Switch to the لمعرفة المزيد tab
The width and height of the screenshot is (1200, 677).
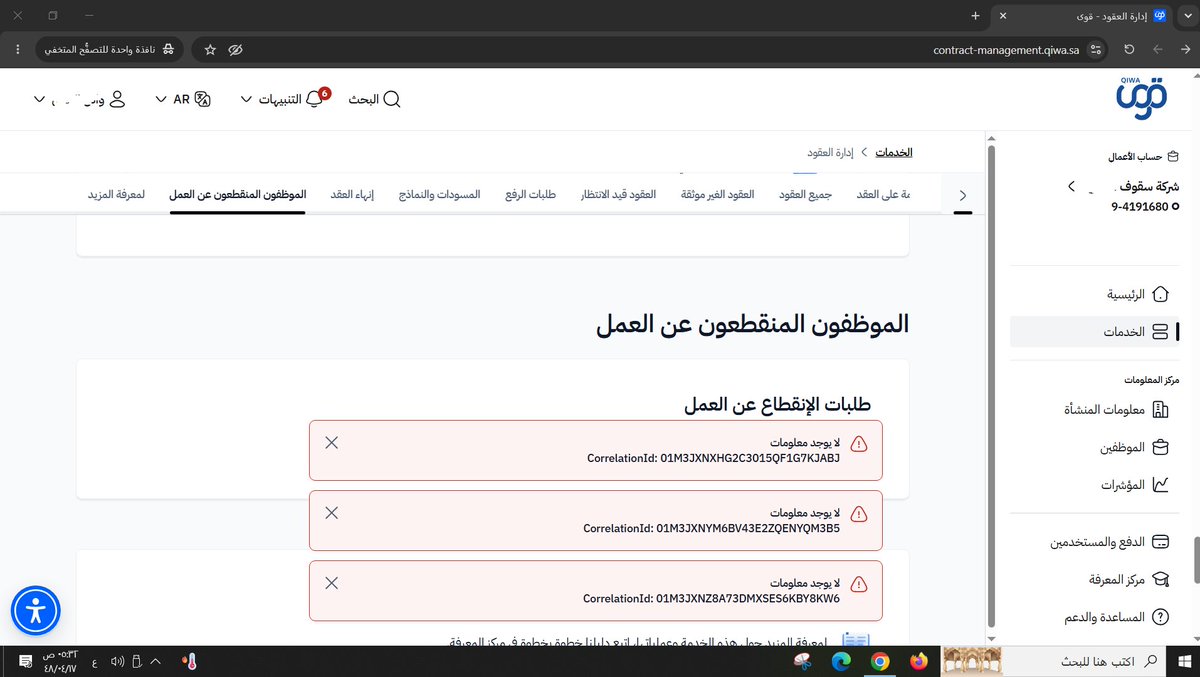pos(116,194)
